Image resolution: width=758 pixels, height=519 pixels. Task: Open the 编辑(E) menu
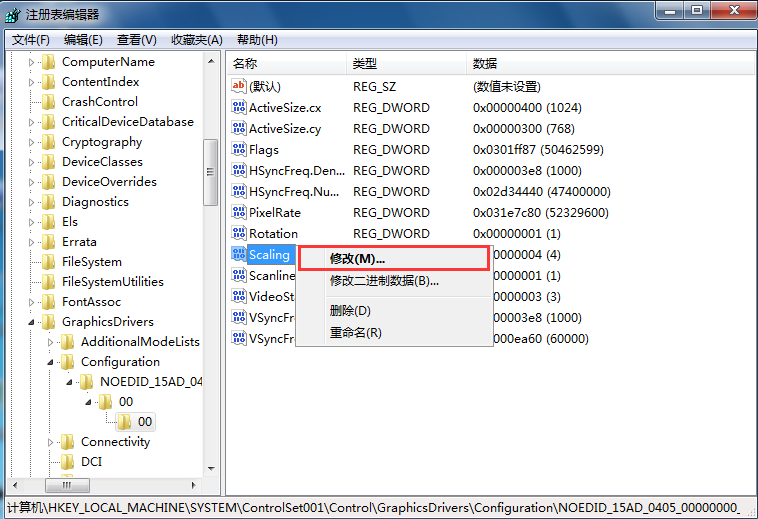[83, 40]
